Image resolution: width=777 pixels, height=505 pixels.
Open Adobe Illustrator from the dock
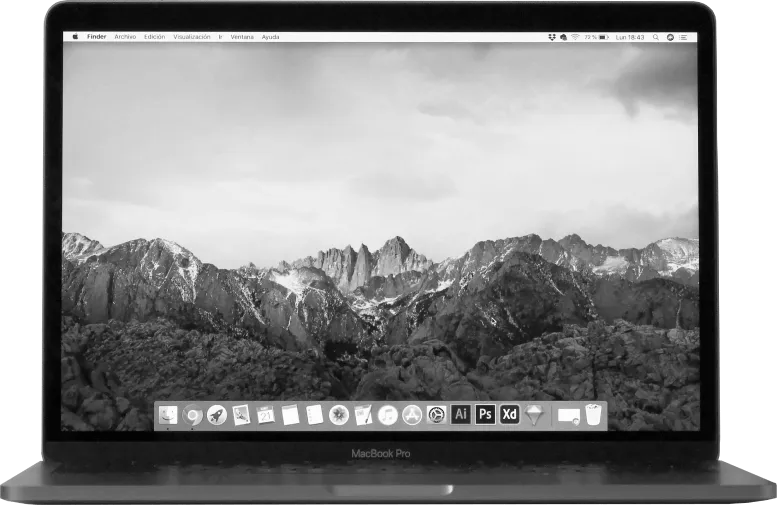point(461,414)
